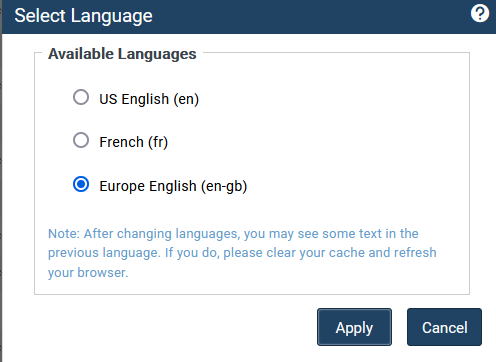Image resolution: width=496 pixels, height=362 pixels.
Task: Click the words 'your browser.' ending the note
Action: click(x=88, y=273)
